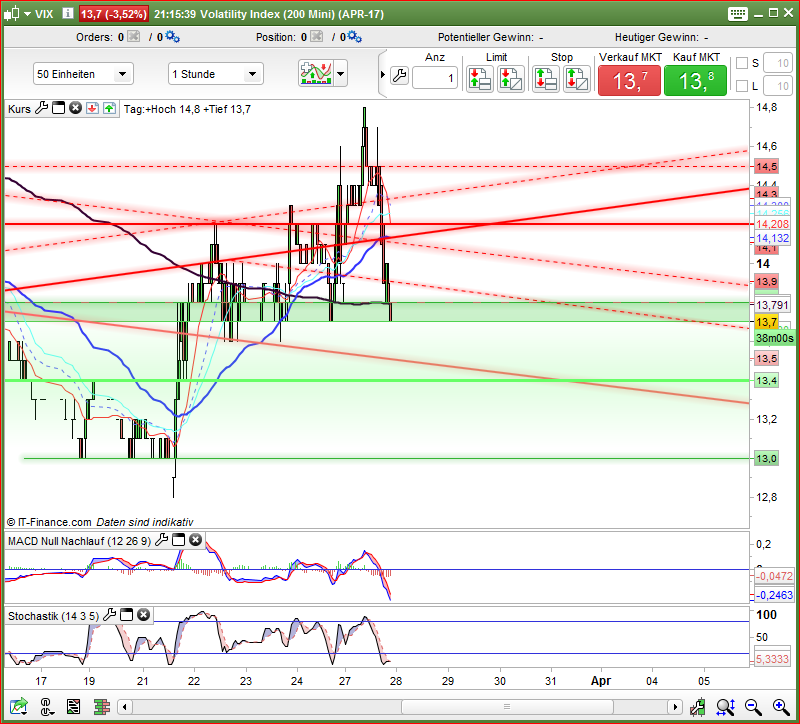Open the title bar dropdown arrow next to VIX
Screen dimensions: 800x724
coord(27,14)
